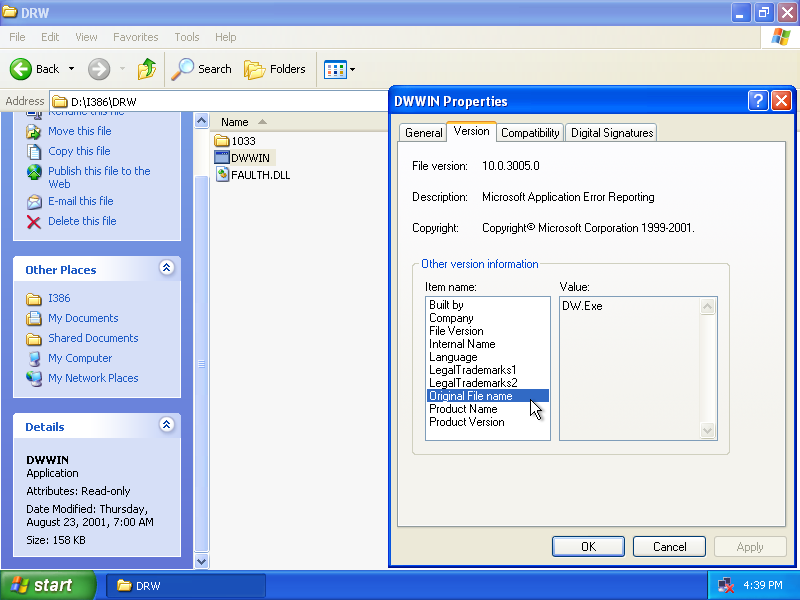Switch to the Digital Signatures tab
The width and height of the screenshot is (800, 600).
coord(610,133)
